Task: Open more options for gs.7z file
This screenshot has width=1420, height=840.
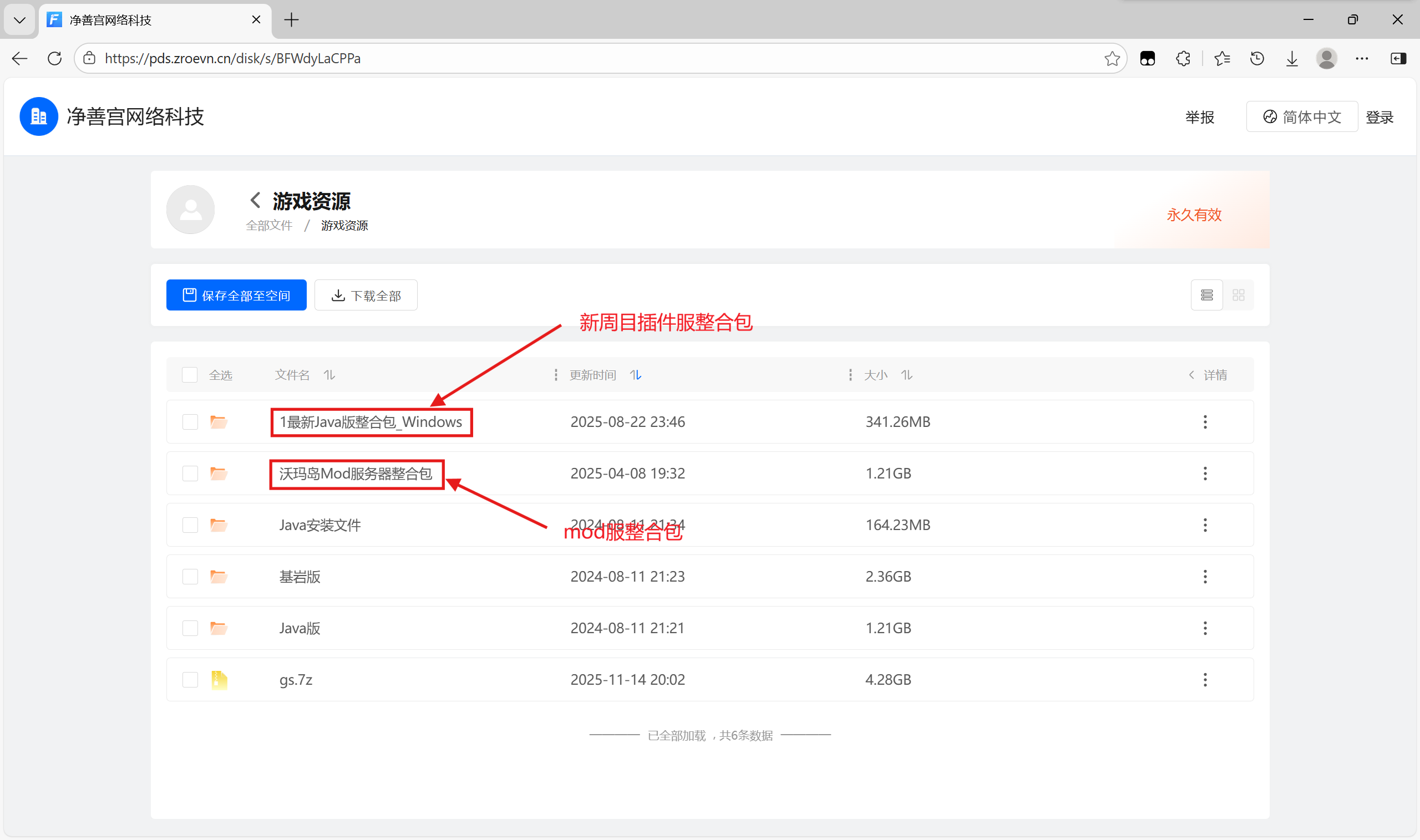Action: pos(1205,679)
